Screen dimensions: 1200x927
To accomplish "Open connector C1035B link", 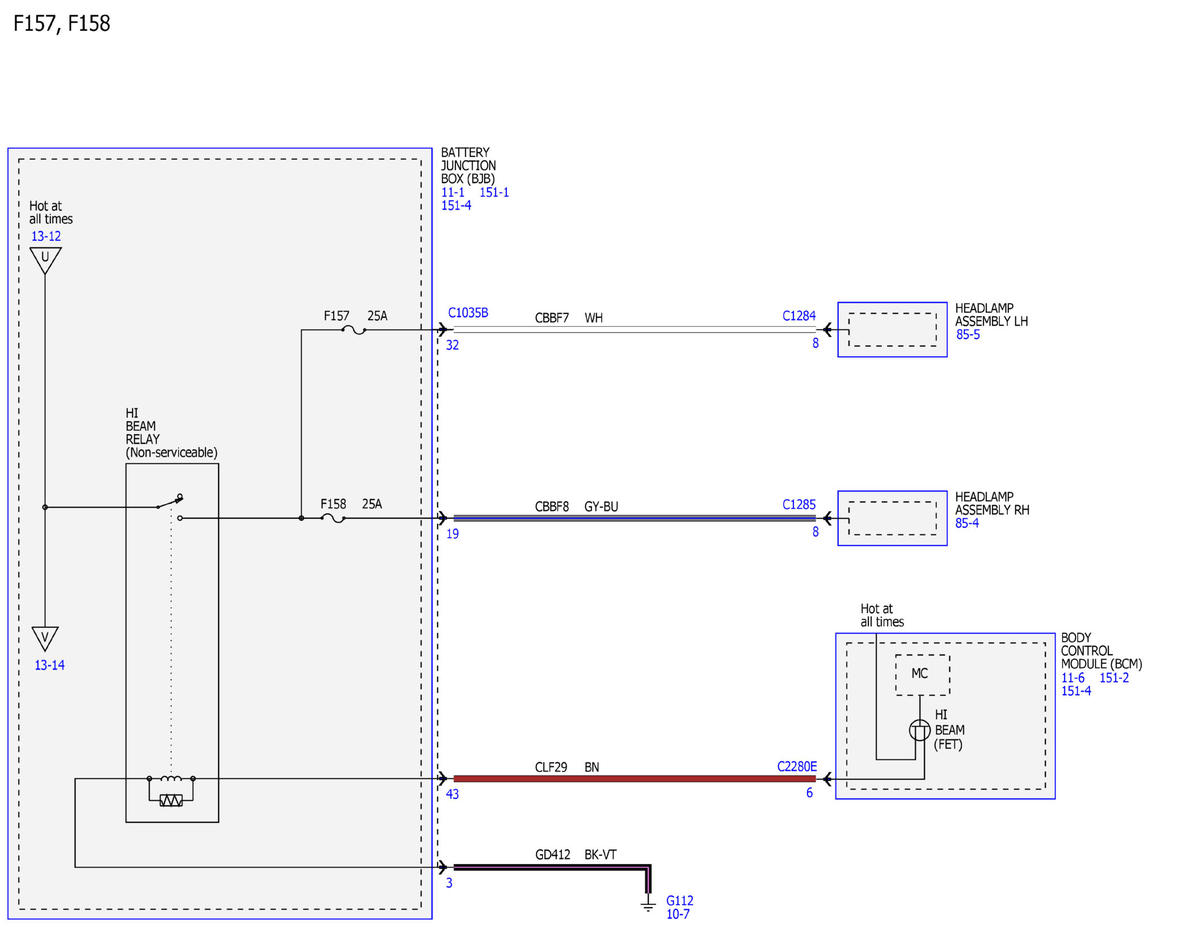I will click(x=468, y=313).
